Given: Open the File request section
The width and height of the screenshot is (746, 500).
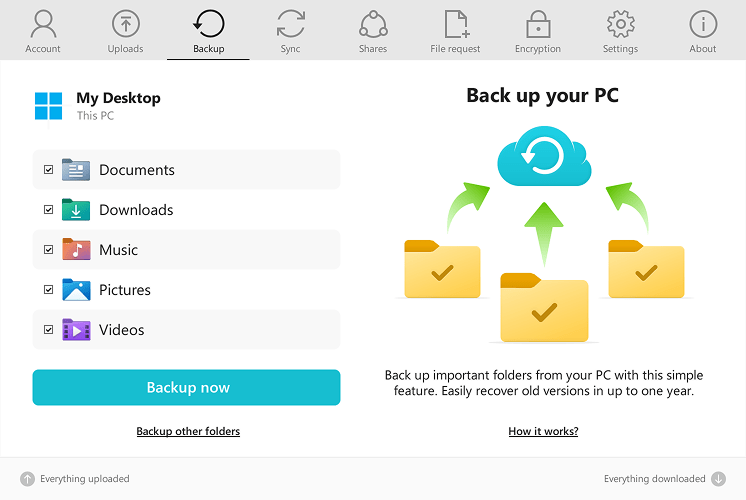Looking at the screenshot, I should coord(455,31).
